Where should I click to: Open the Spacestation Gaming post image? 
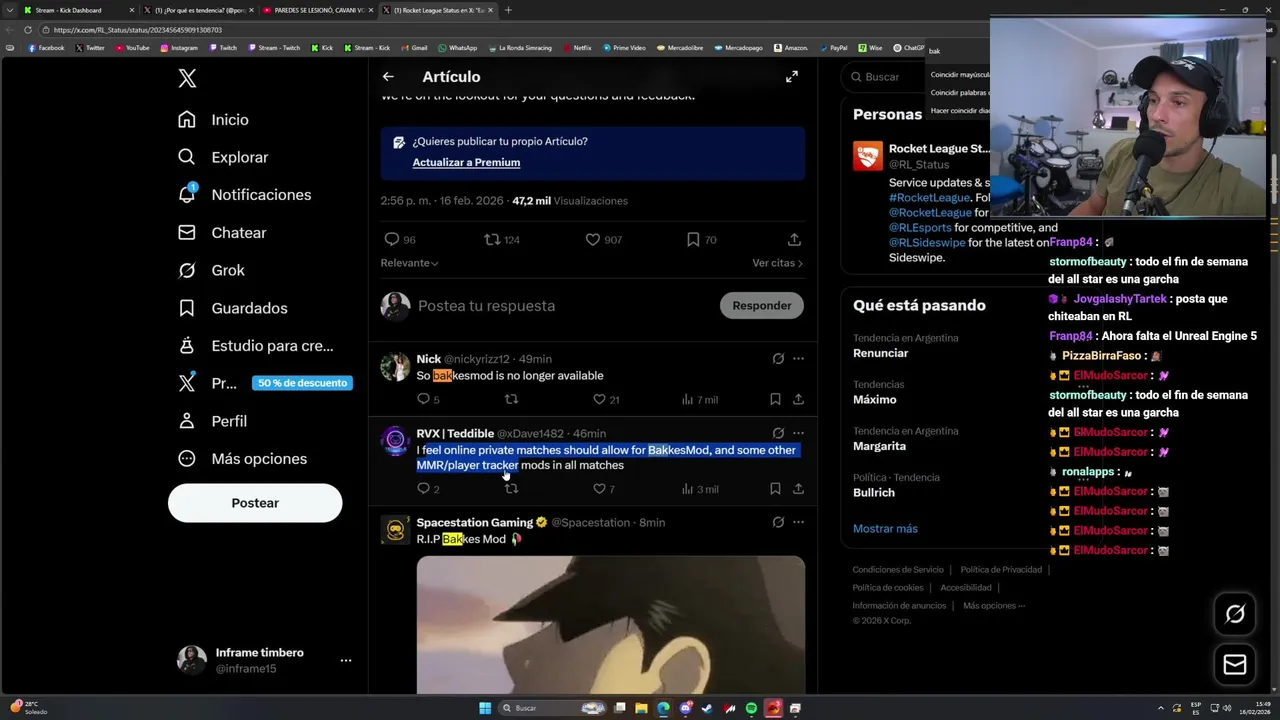pyautogui.click(x=611, y=625)
